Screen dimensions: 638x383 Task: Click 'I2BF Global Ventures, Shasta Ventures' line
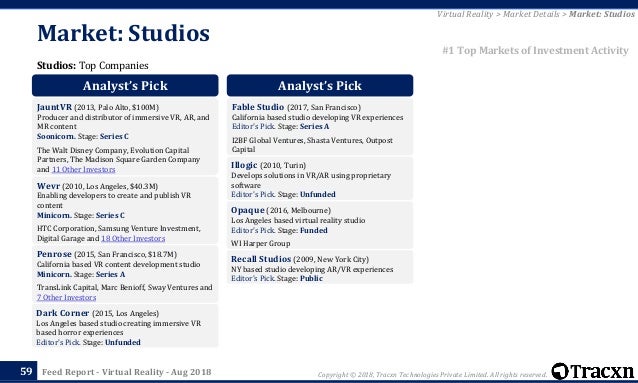coord(312,145)
